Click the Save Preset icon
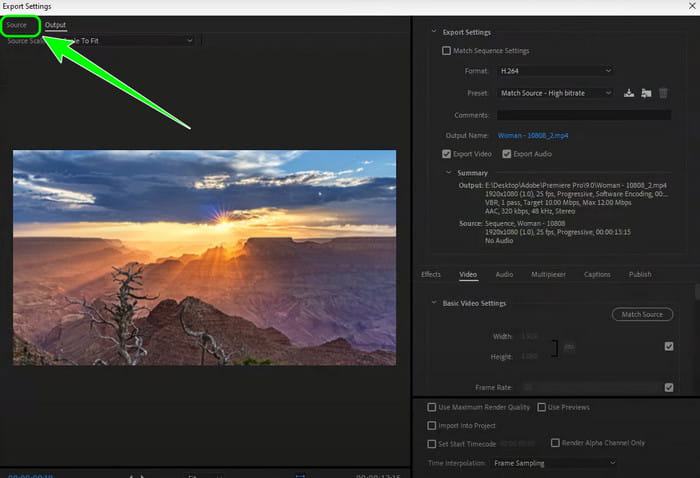This screenshot has width=700, height=478. pyautogui.click(x=629, y=93)
